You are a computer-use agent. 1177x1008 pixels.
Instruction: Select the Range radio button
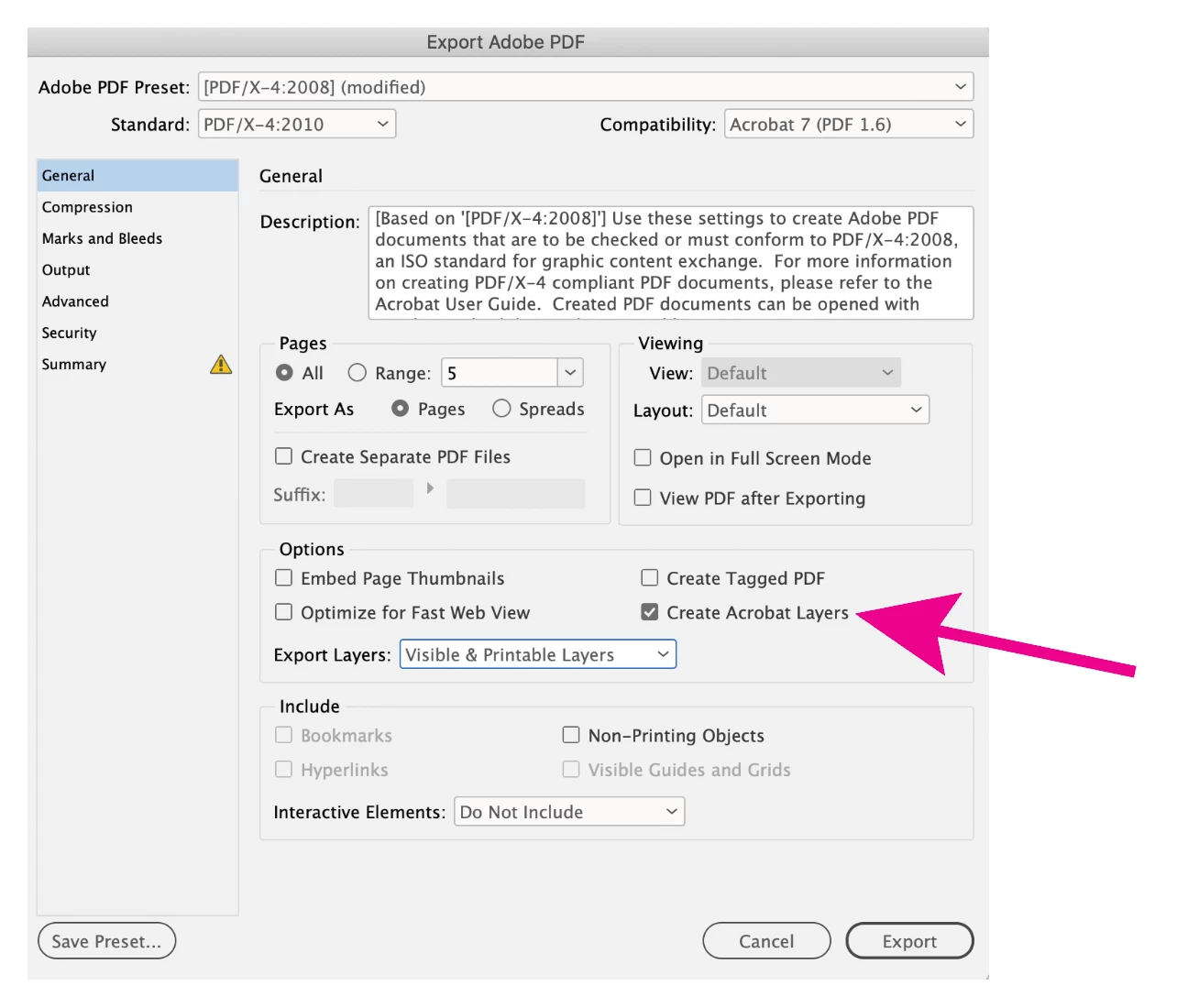357,372
